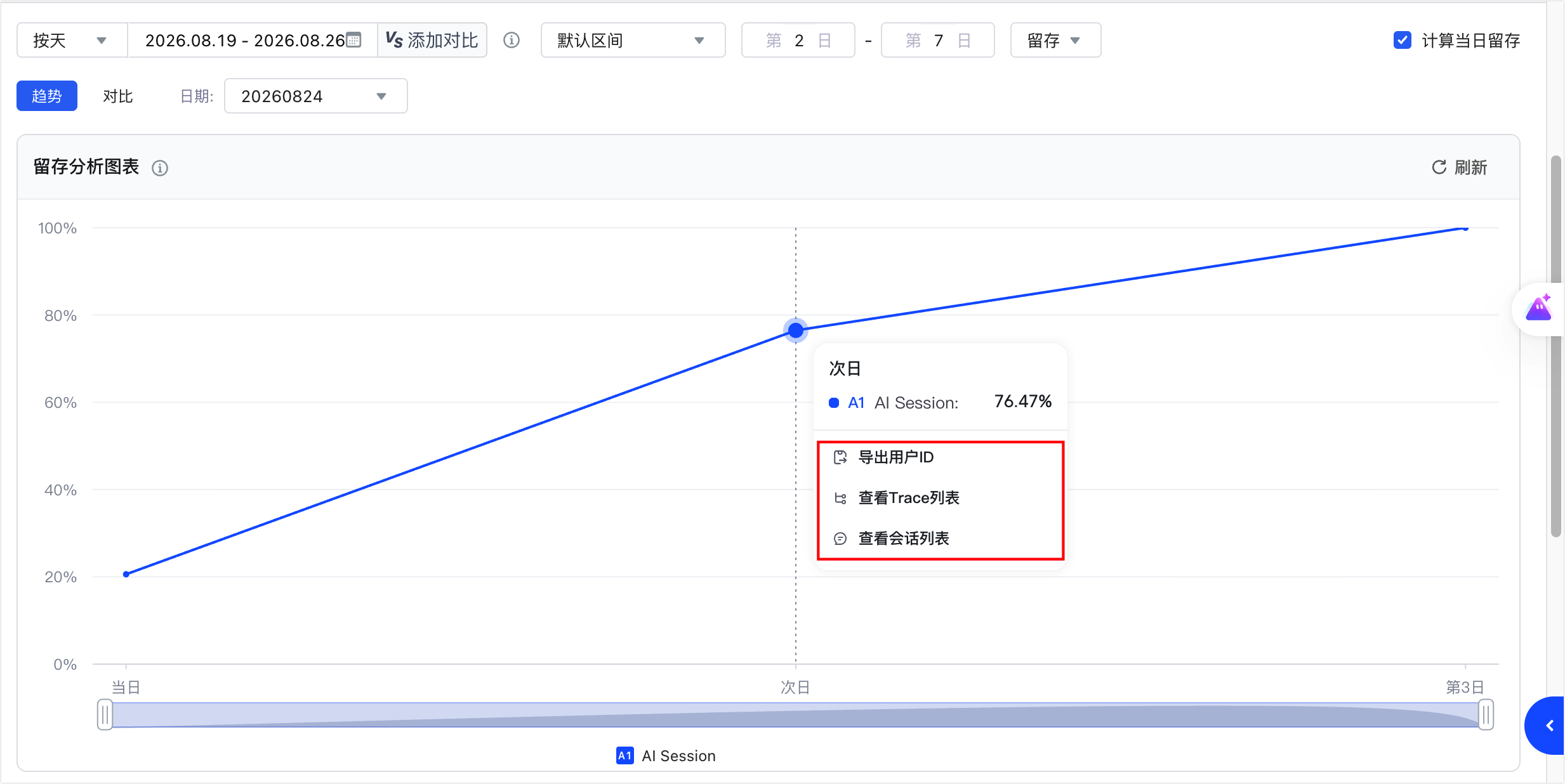
Task: Click the 刷新 refresh button
Action: pos(1460,167)
